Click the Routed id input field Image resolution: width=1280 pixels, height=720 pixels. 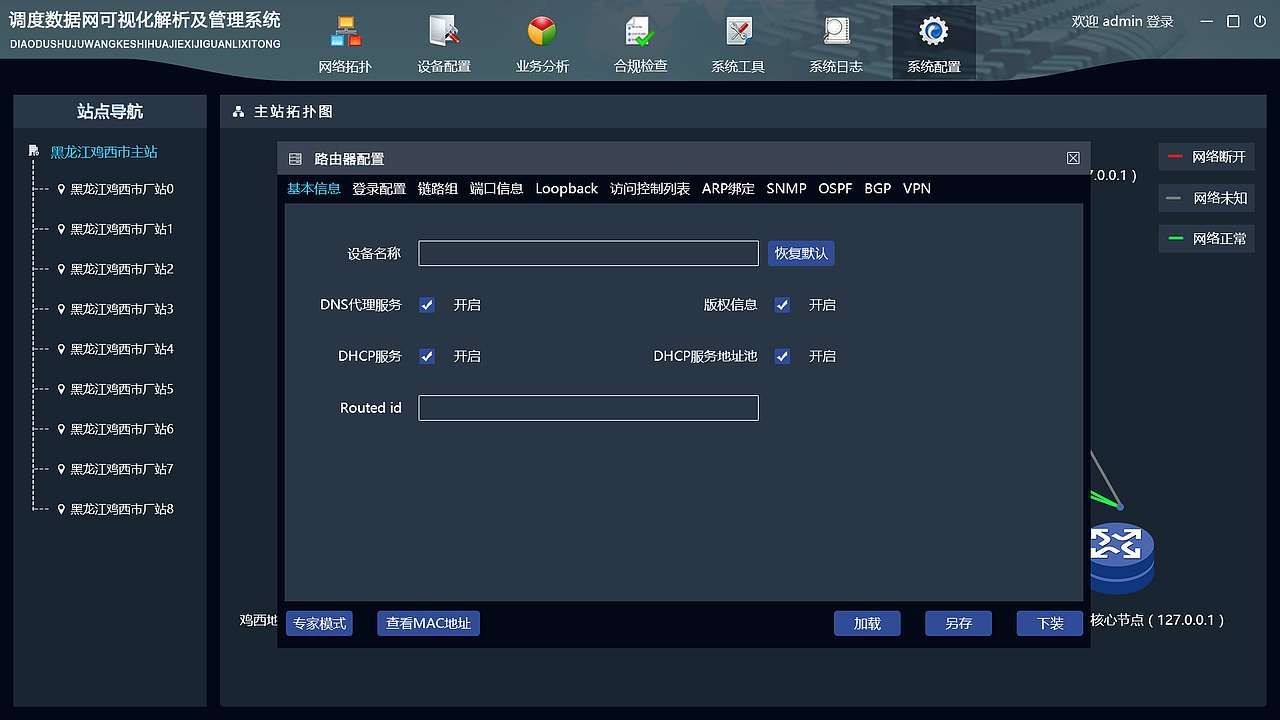coord(588,407)
